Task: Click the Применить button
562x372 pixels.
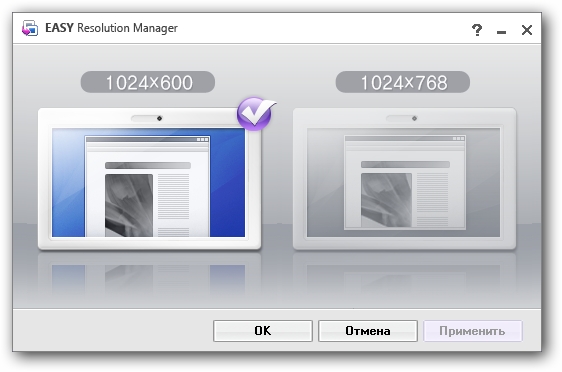Action: pos(473,331)
